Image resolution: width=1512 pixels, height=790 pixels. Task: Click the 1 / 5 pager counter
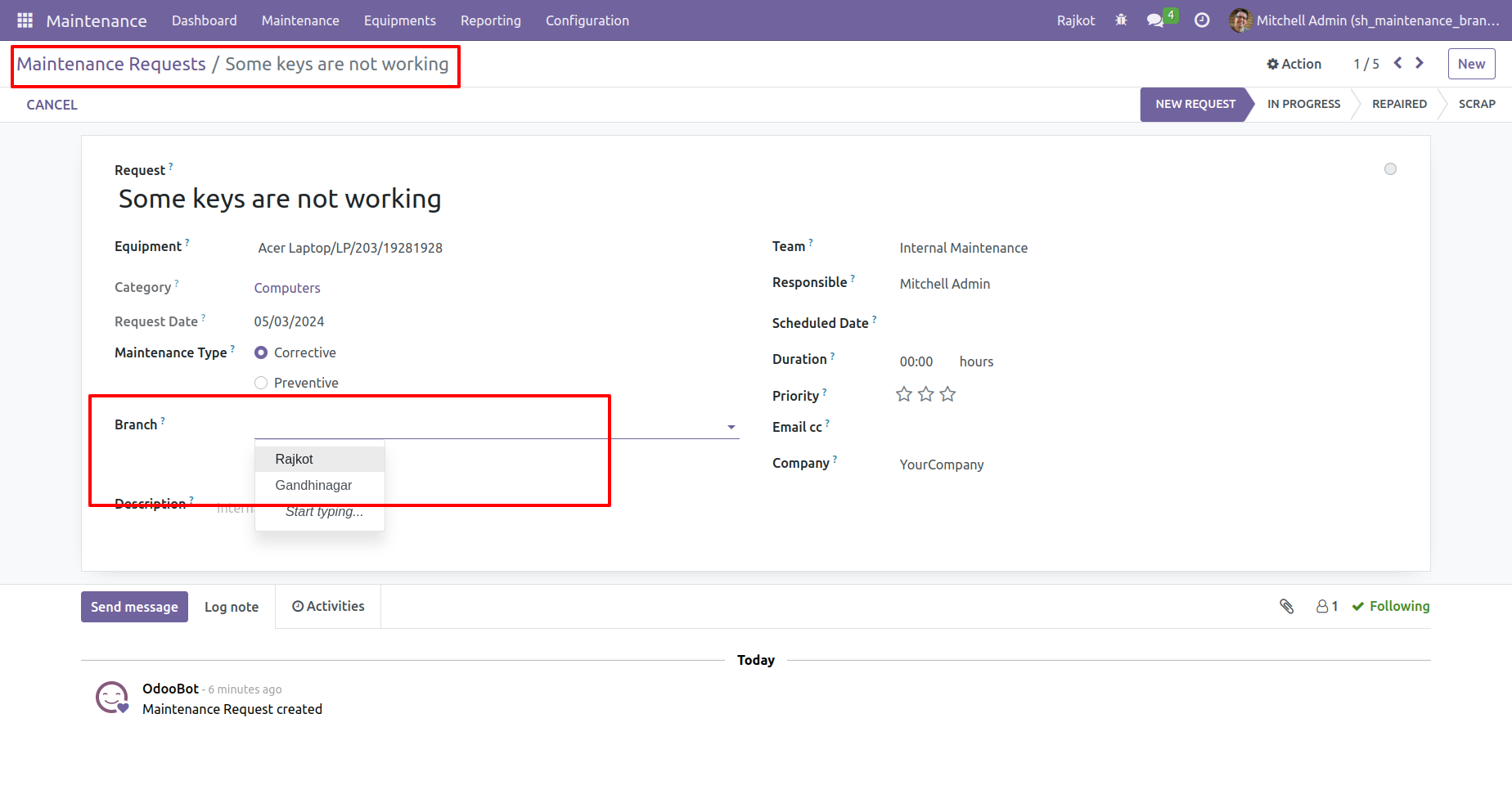pyautogui.click(x=1366, y=64)
